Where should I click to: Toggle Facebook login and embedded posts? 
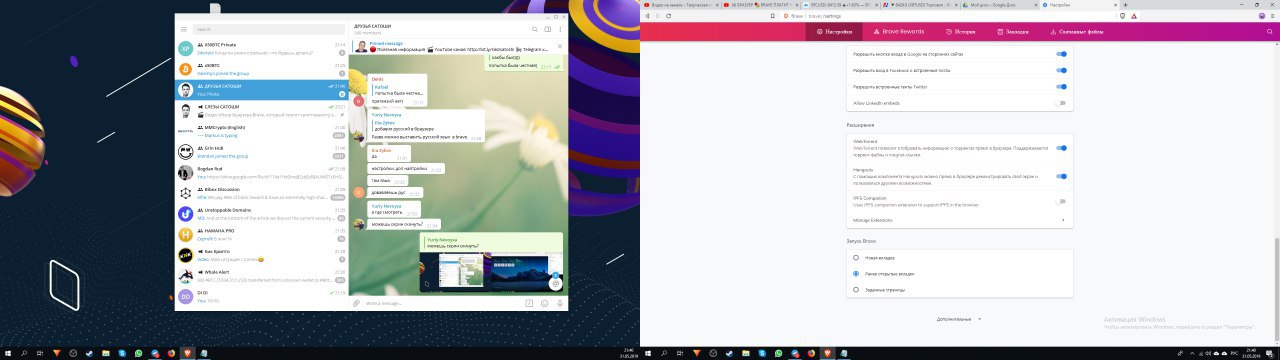coord(1062,71)
